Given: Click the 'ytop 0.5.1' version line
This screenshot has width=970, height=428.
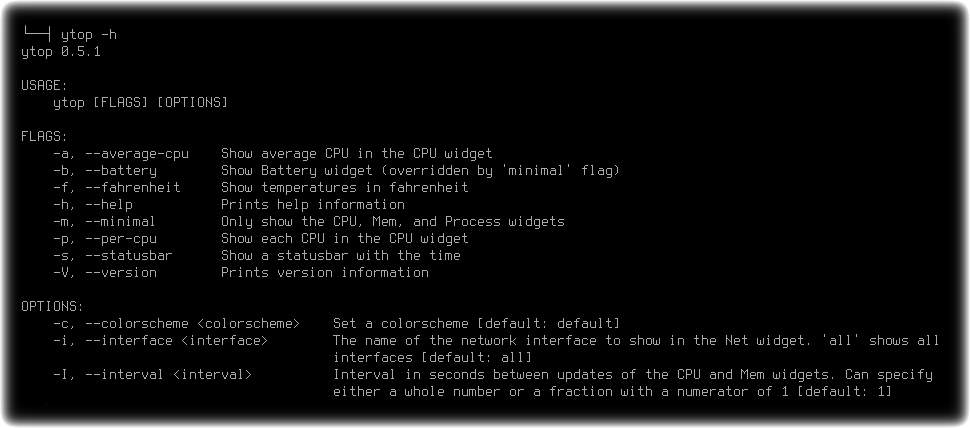Looking at the screenshot, I should (61, 52).
